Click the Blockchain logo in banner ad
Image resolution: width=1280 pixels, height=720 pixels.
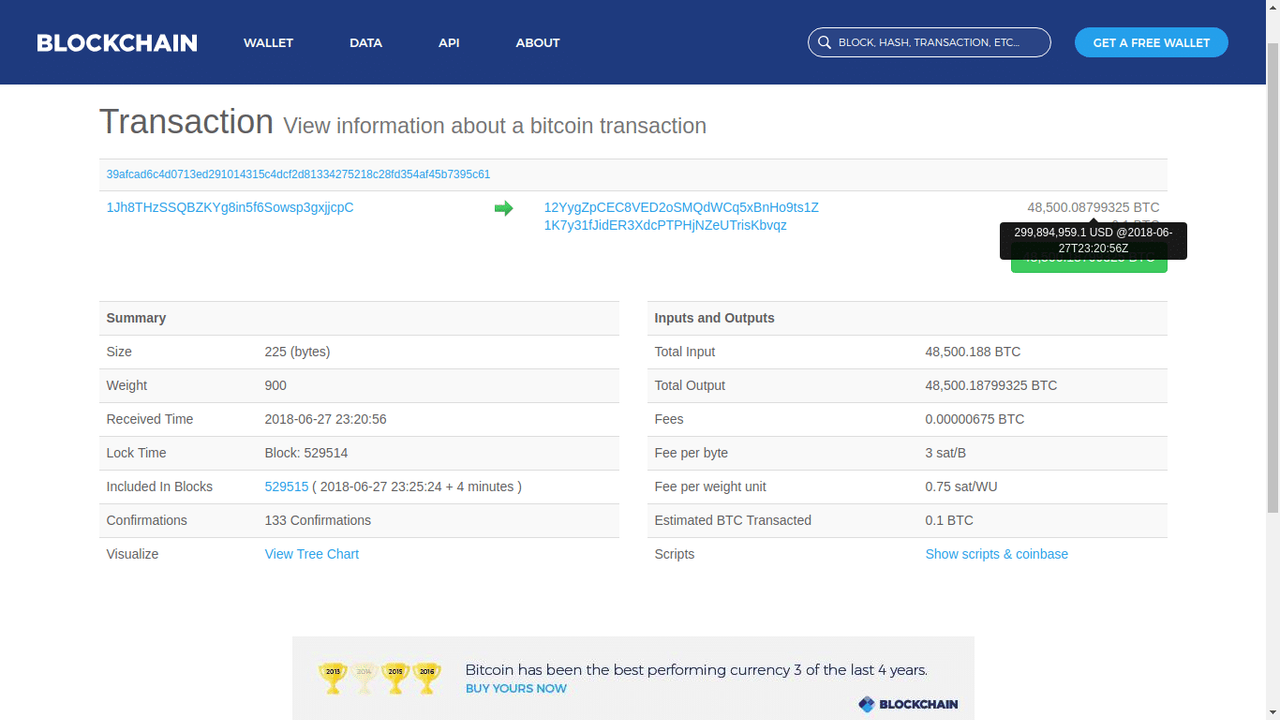click(908, 704)
